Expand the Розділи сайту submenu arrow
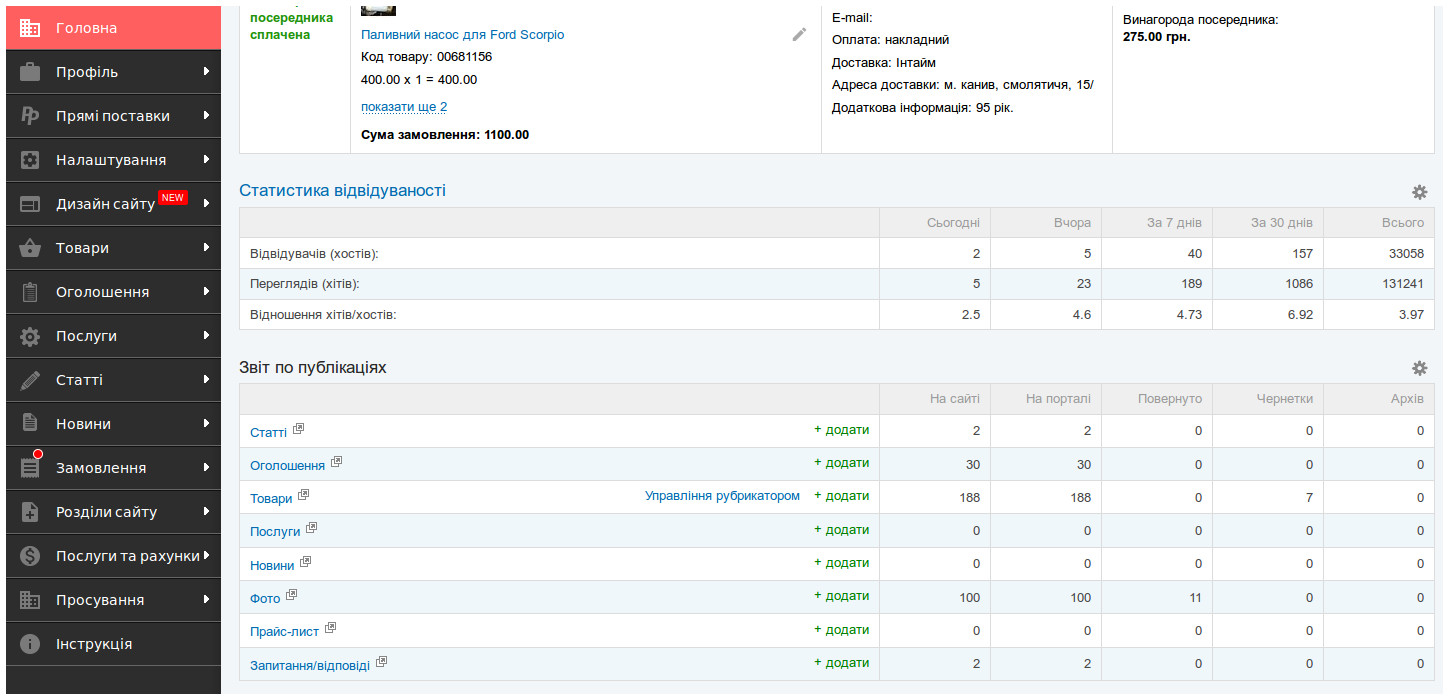This screenshot has width=1450, height=700. [206, 512]
